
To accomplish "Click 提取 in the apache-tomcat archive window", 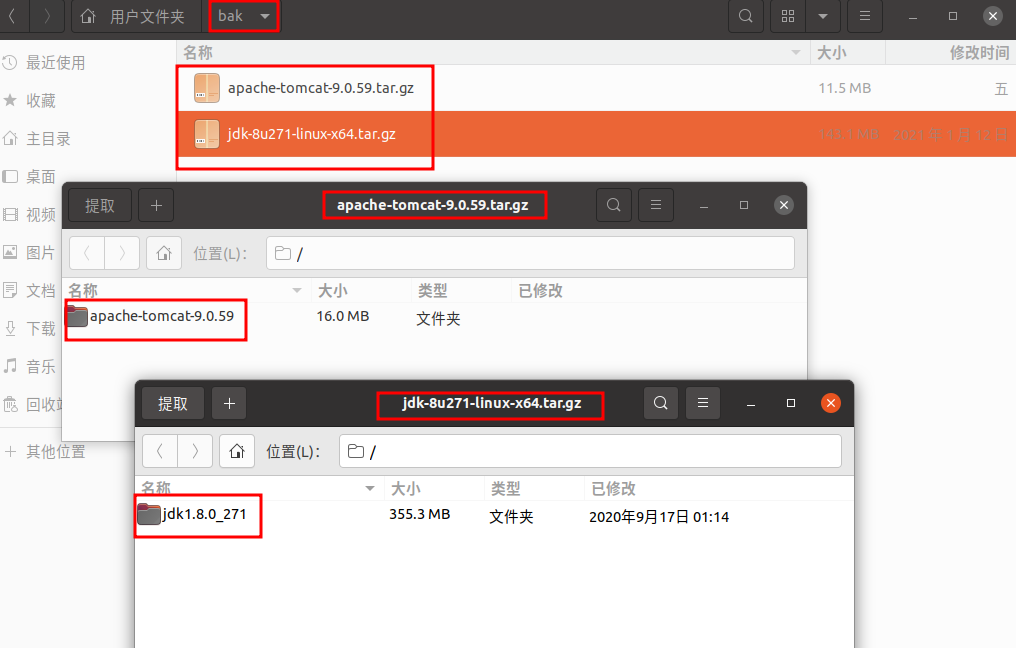I will (100, 205).
